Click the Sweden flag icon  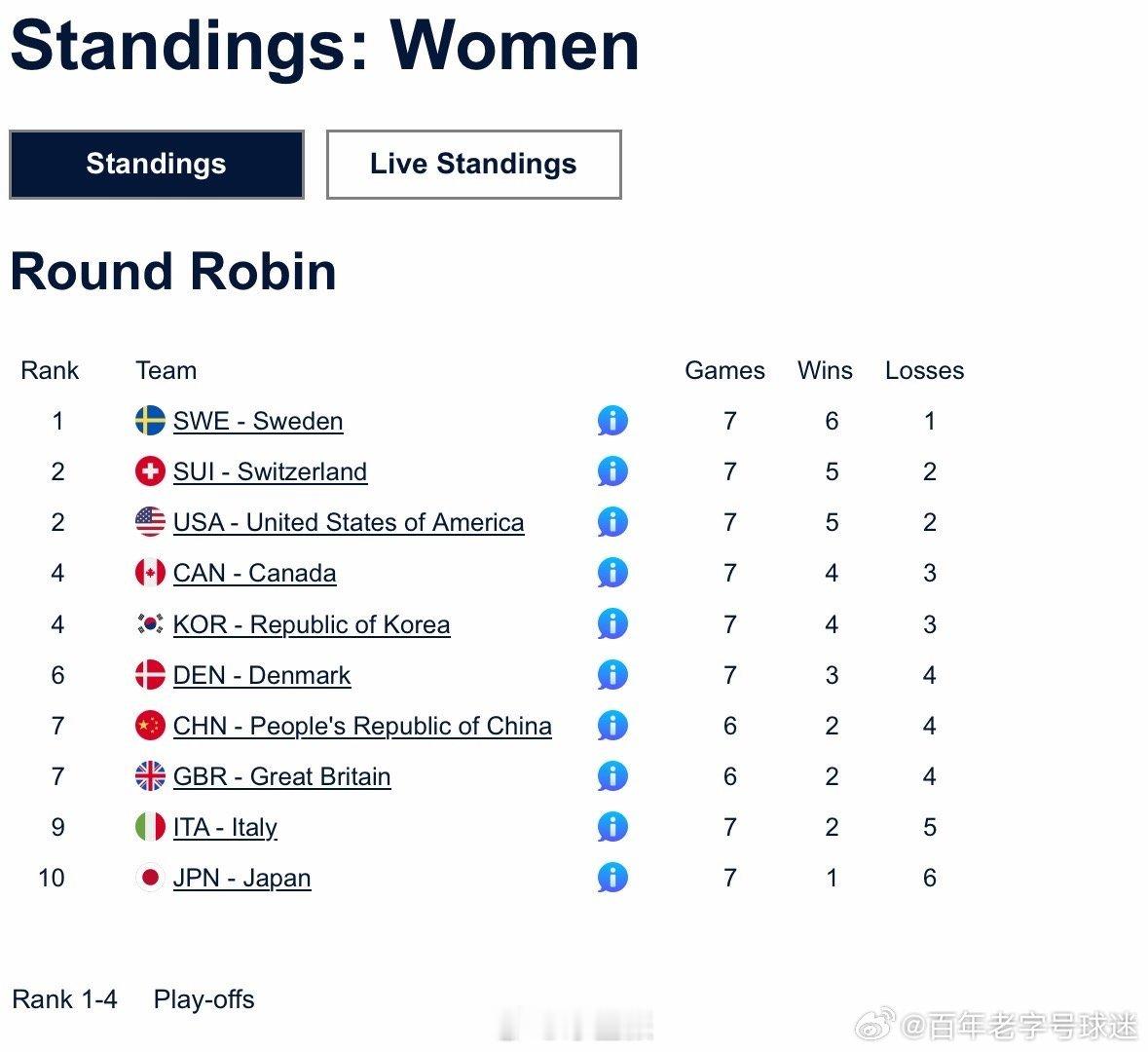point(150,421)
